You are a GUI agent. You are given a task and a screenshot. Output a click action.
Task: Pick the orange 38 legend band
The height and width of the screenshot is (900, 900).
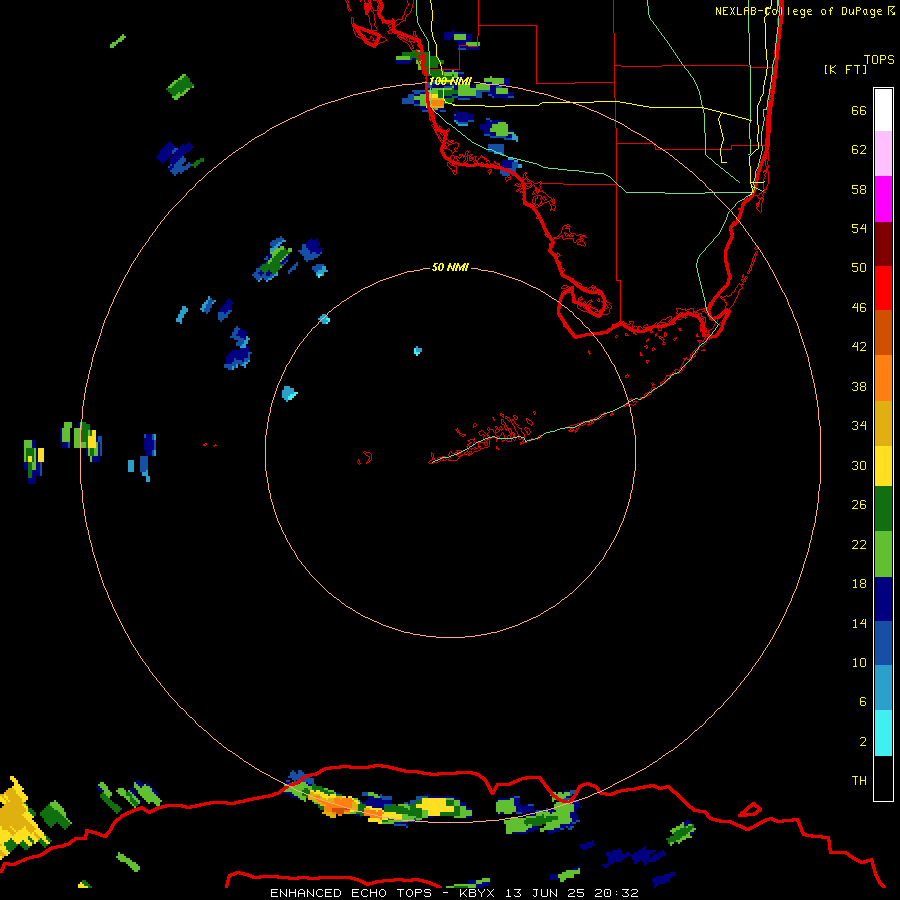[x=883, y=378]
